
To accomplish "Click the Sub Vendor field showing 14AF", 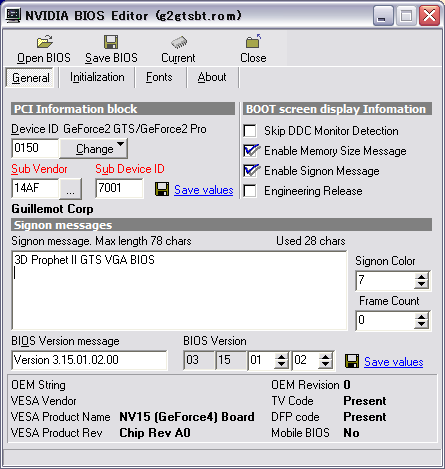I will point(35,188).
